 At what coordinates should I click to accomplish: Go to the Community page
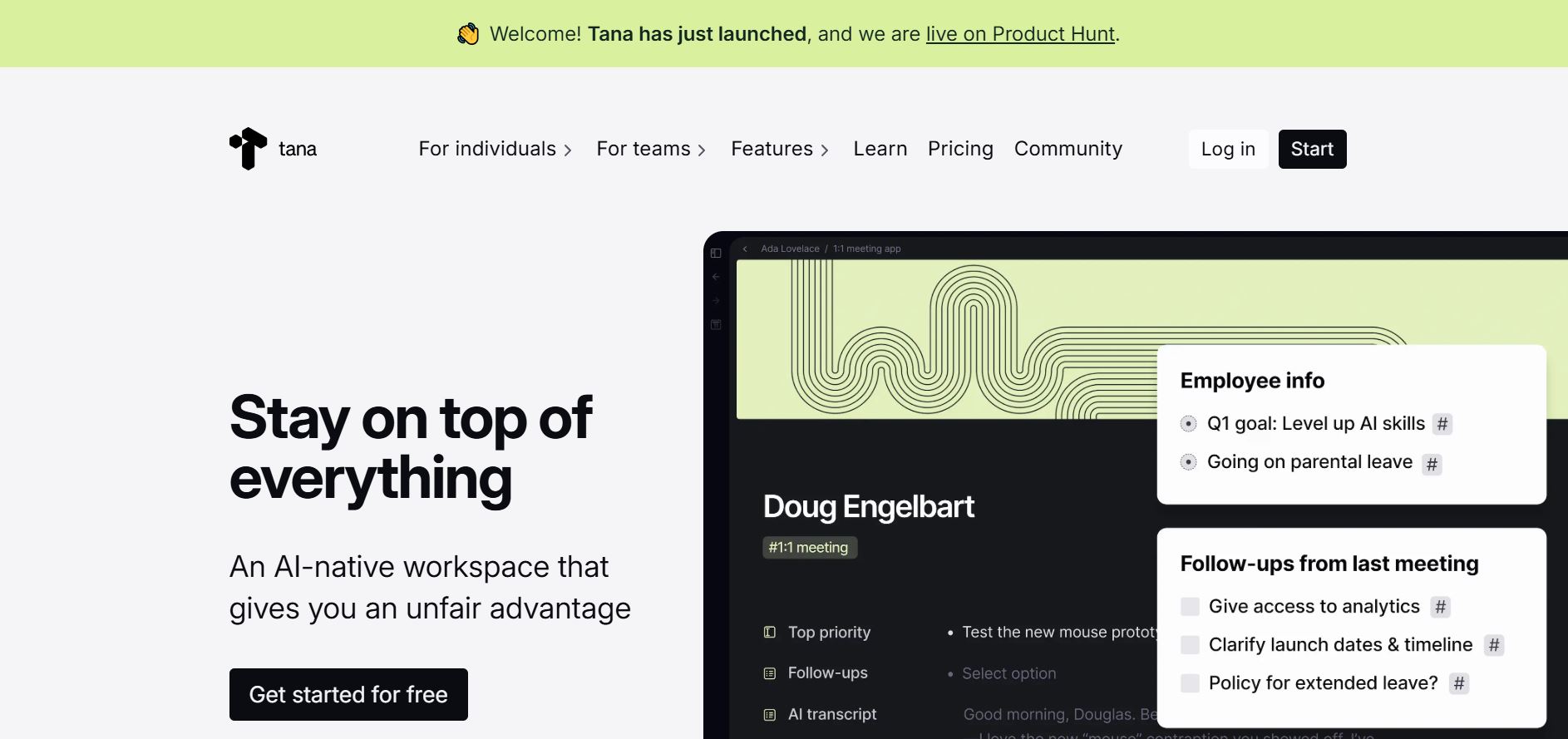tap(1068, 149)
